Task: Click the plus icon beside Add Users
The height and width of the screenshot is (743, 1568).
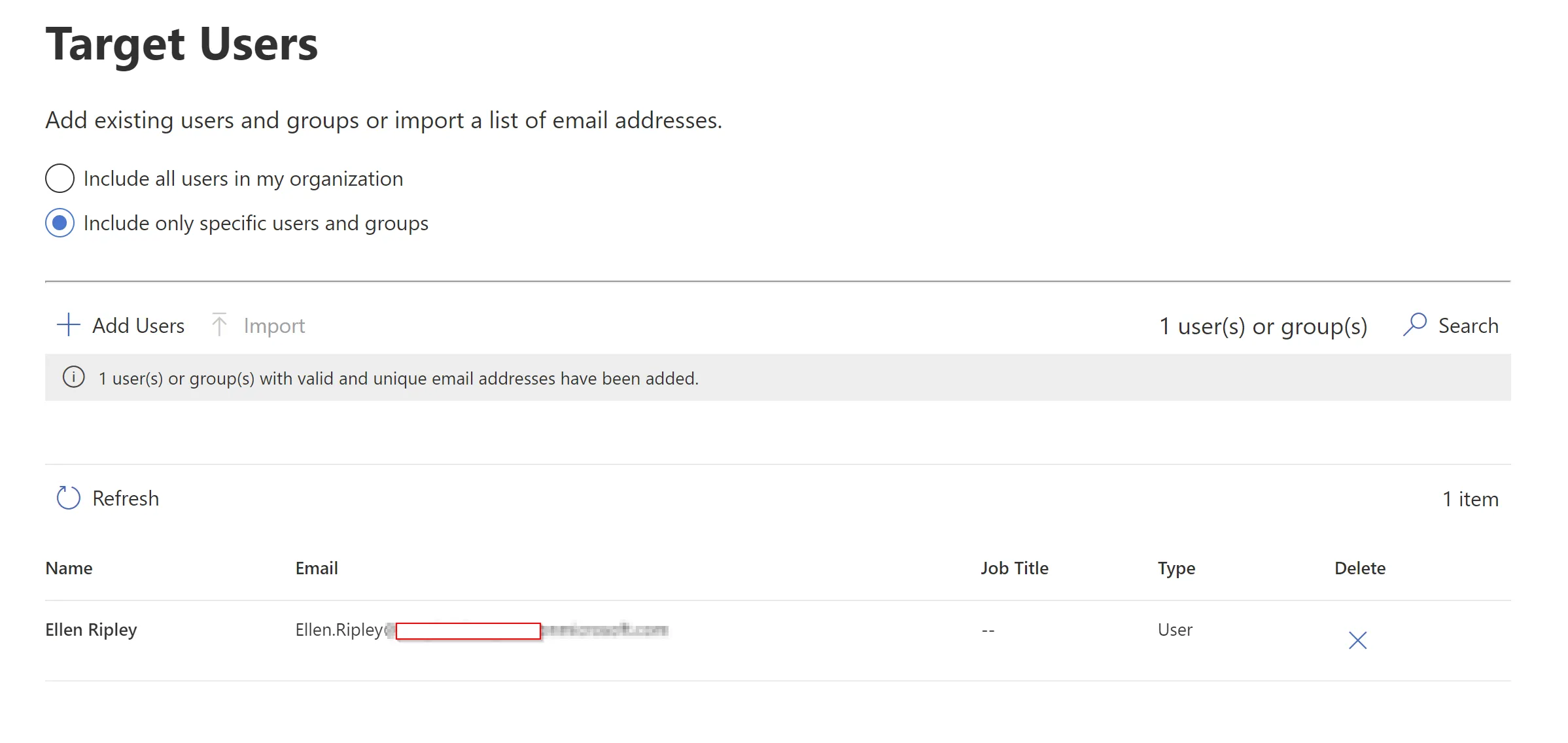Action: 68,325
